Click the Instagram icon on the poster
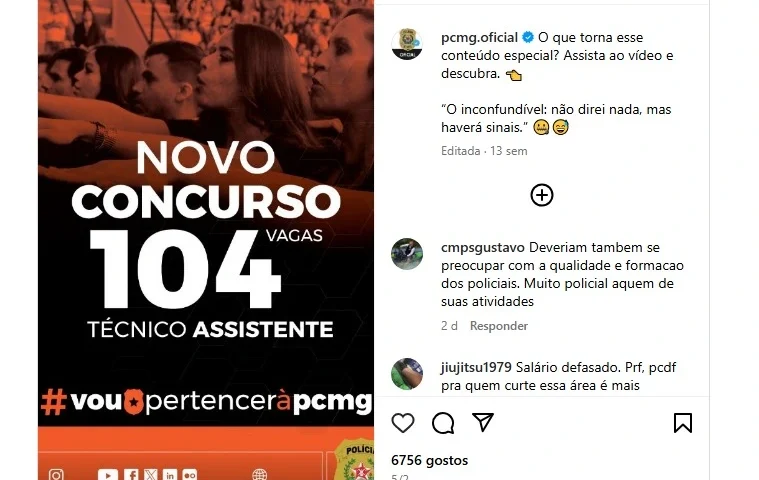The image size is (759, 480). click(x=56, y=475)
